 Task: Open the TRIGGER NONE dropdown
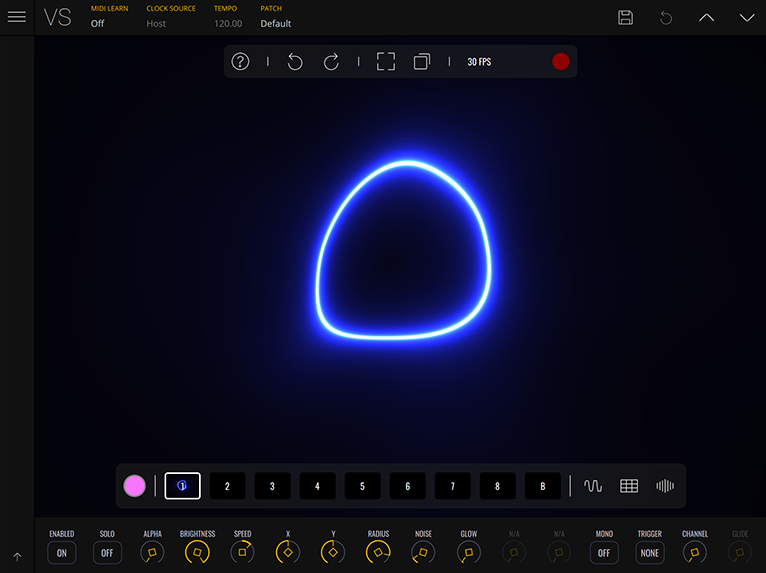[650, 553]
